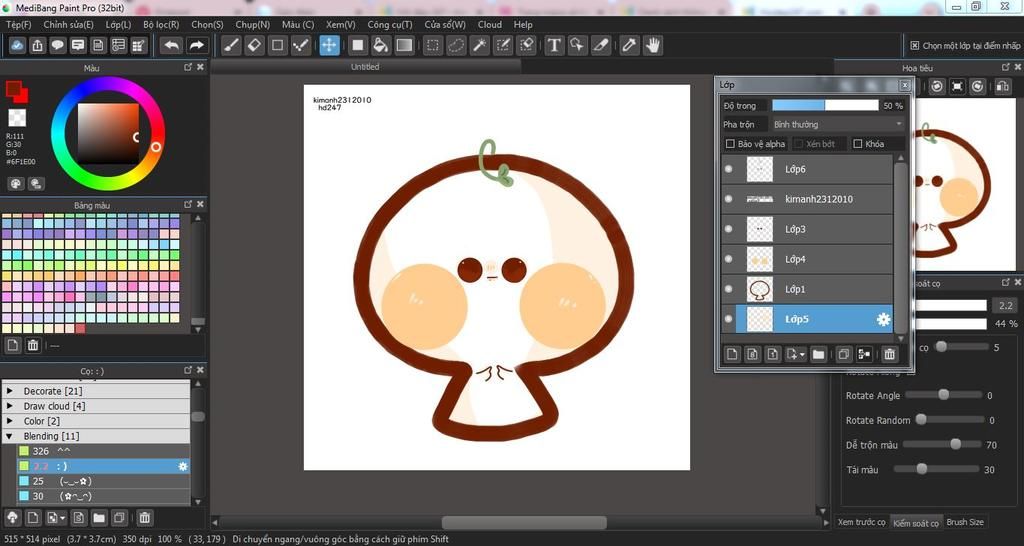This screenshot has height=546, width=1024.
Task: Select the Hand pan tool
Action: 652,45
